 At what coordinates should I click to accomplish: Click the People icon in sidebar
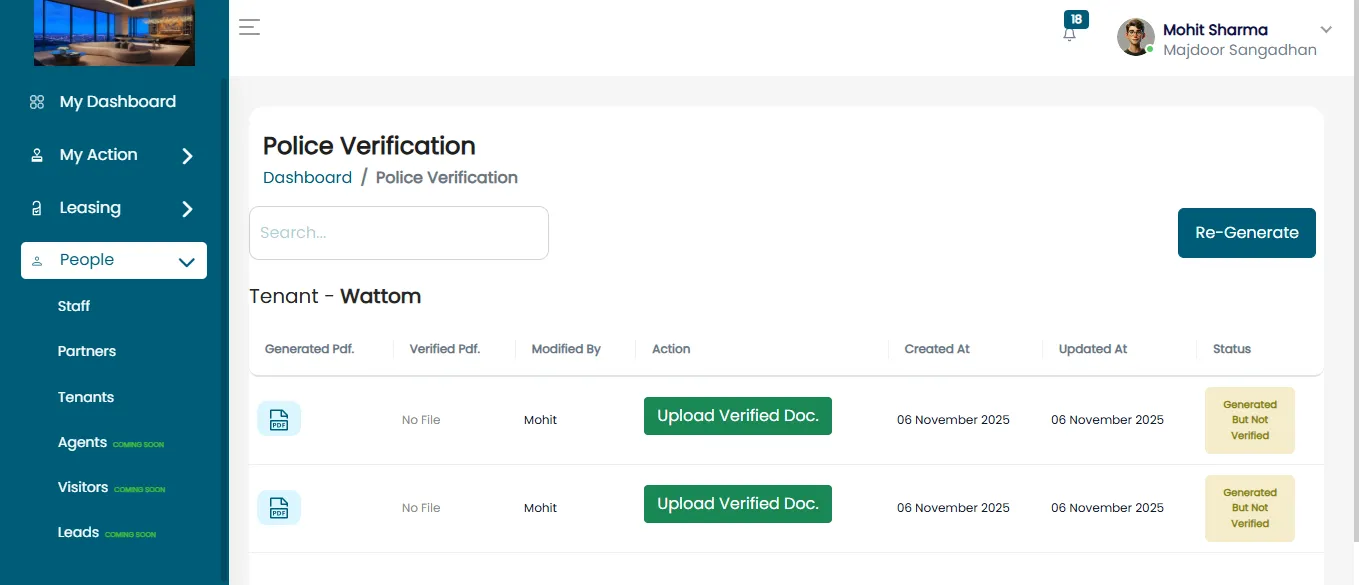[37, 261]
